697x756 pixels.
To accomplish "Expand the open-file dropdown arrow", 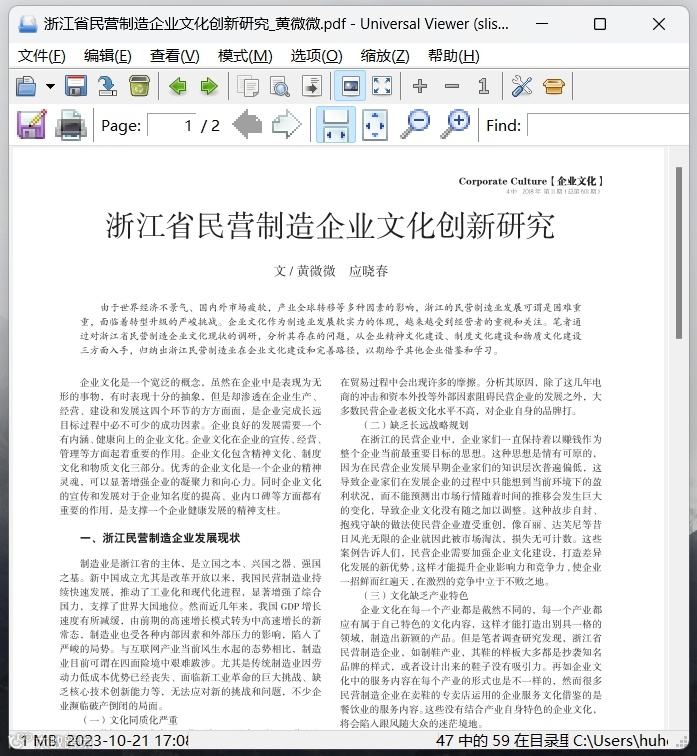I will (x=50, y=86).
